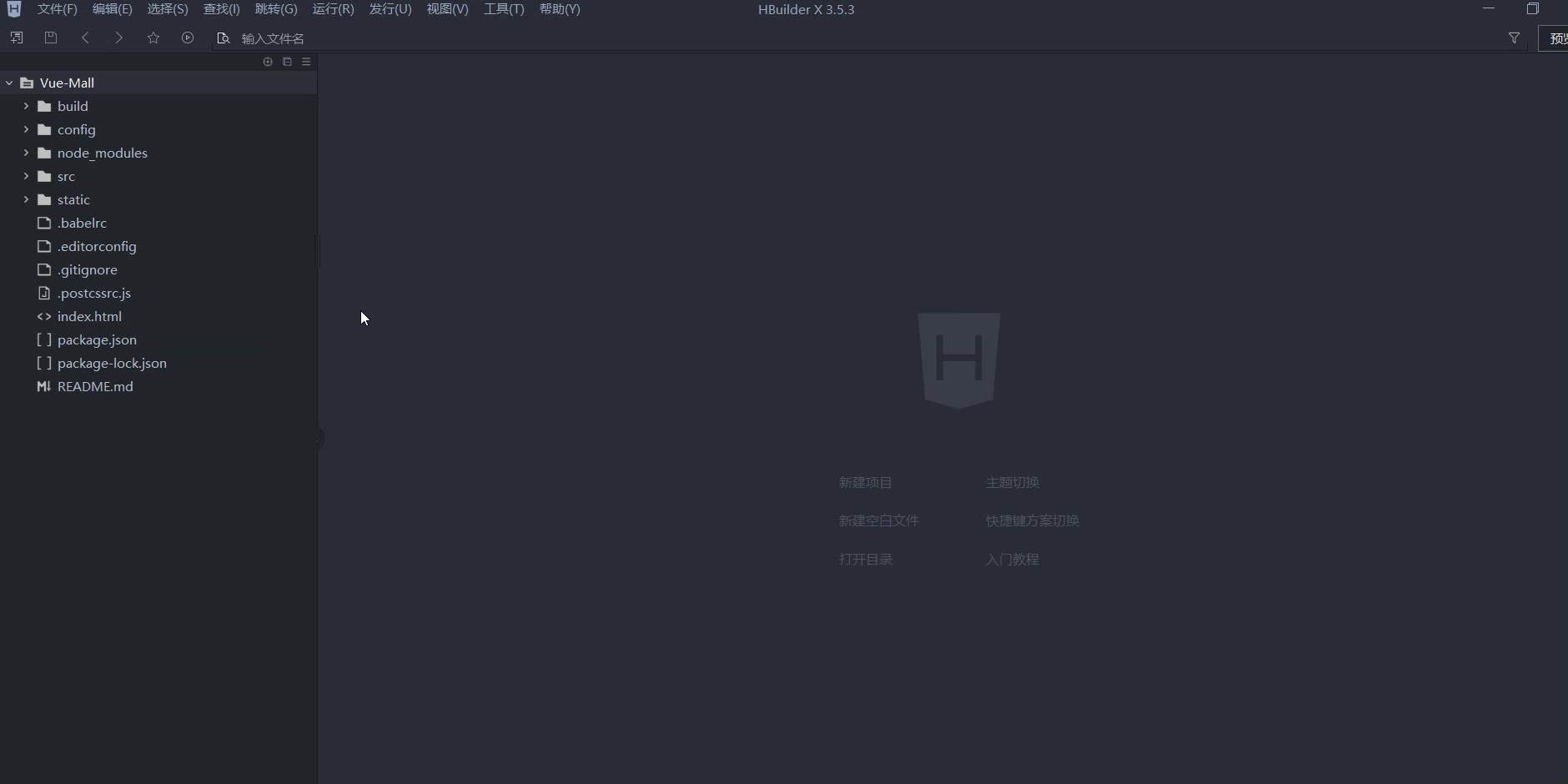This screenshot has width=1568, height=784.
Task: Select the config folder label
Action: tap(77, 129)
